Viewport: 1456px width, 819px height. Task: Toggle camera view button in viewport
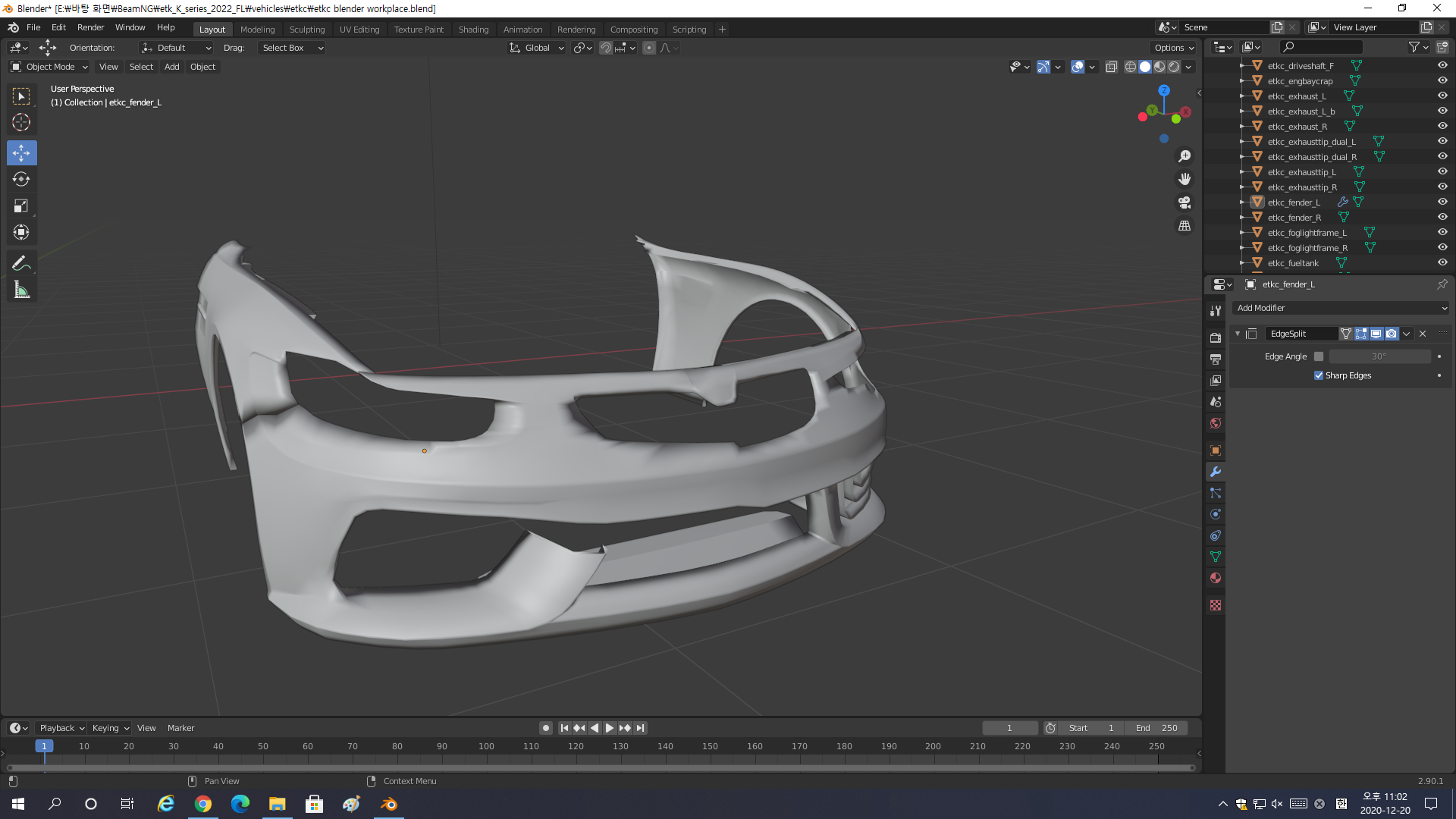pyautogui.click(x=1185, y=202)
